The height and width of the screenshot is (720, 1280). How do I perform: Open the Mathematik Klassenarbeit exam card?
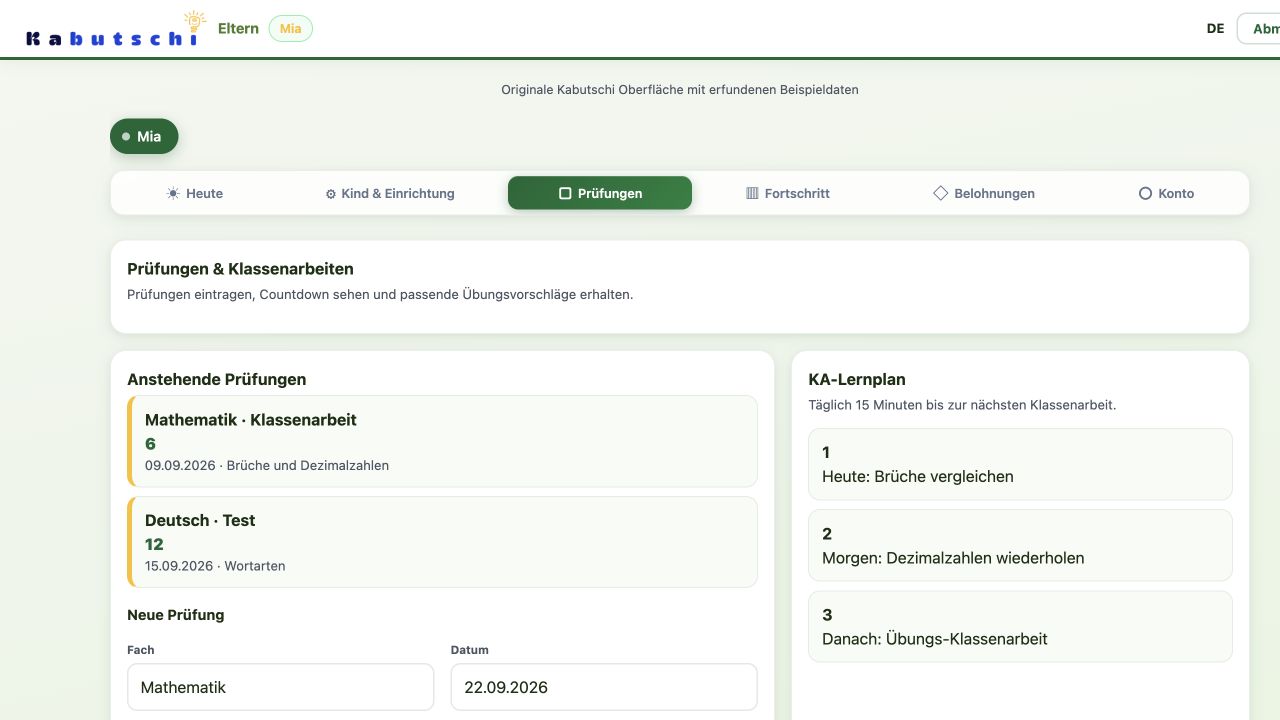[x=442, y=441]
